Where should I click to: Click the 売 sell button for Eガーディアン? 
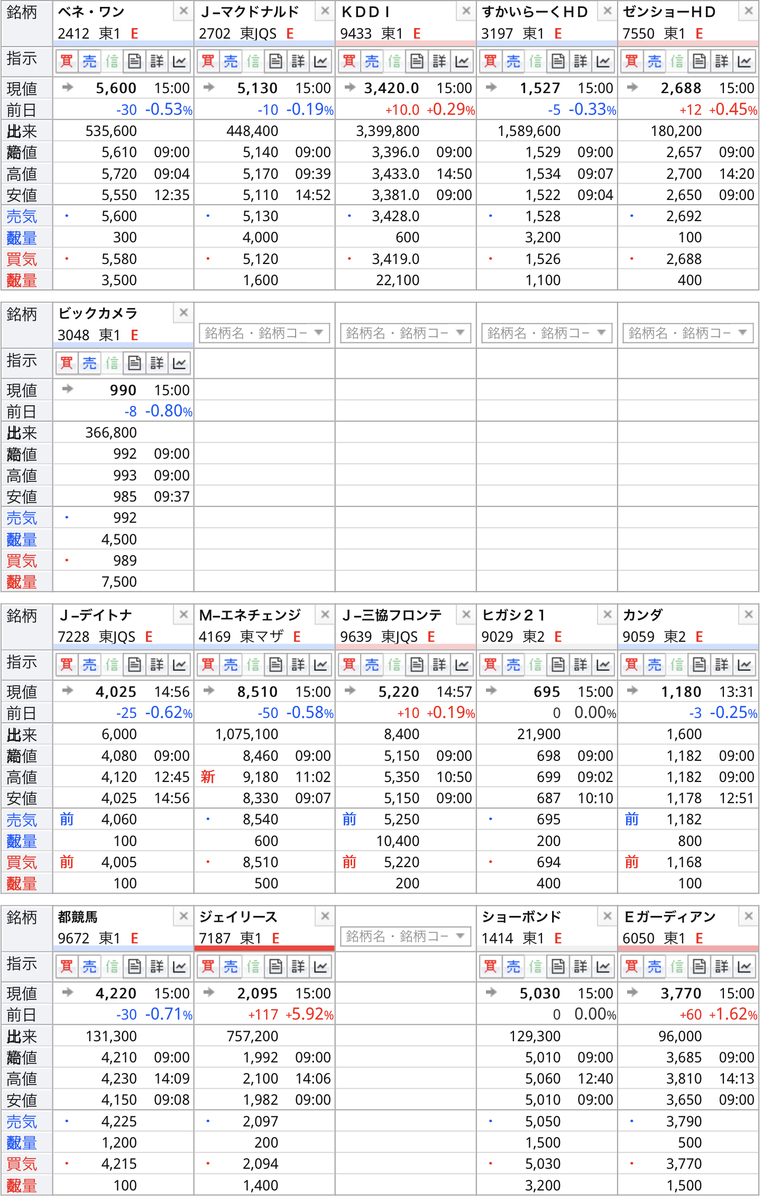[x=653, y=966]
